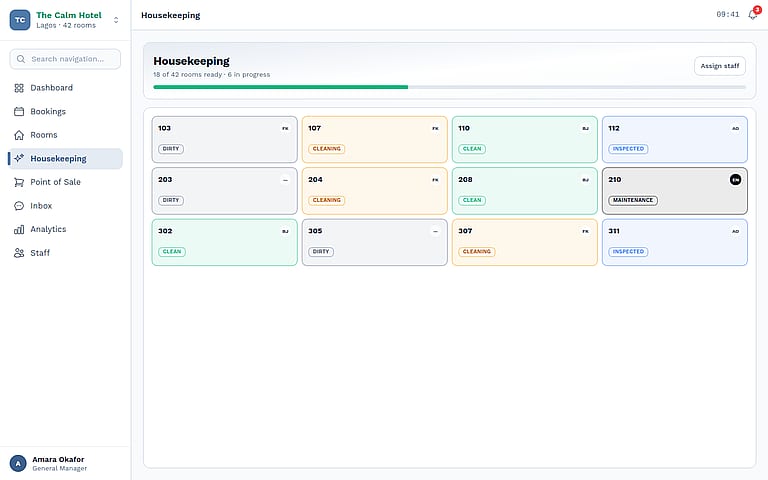768x480 pixels.
Task: Click the DIRTY pill on room 305
Action: pyautogui.click(x=321, y=252)
